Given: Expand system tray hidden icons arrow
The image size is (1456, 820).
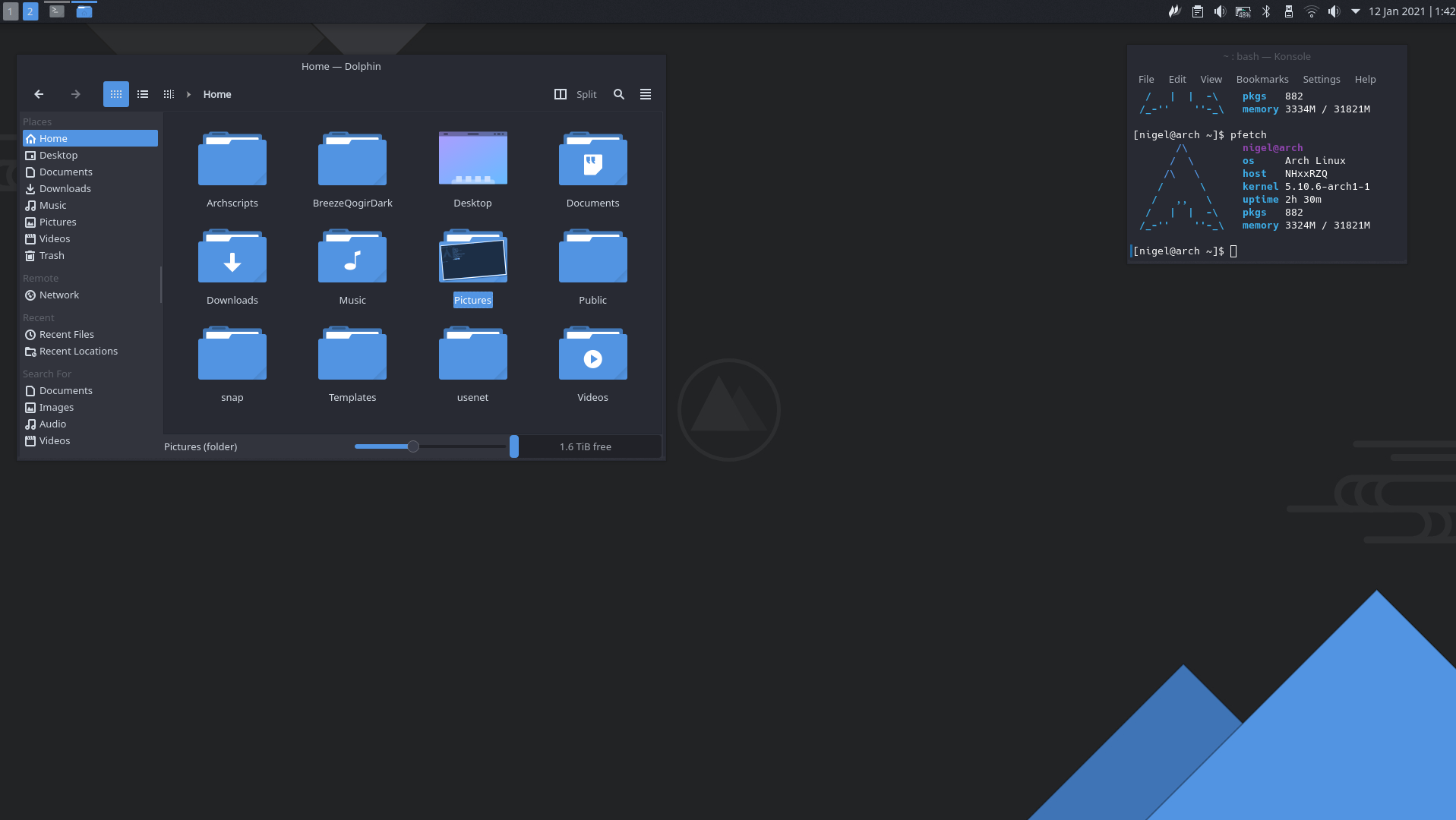Looking at the screenshot, I should [1356, 11].
